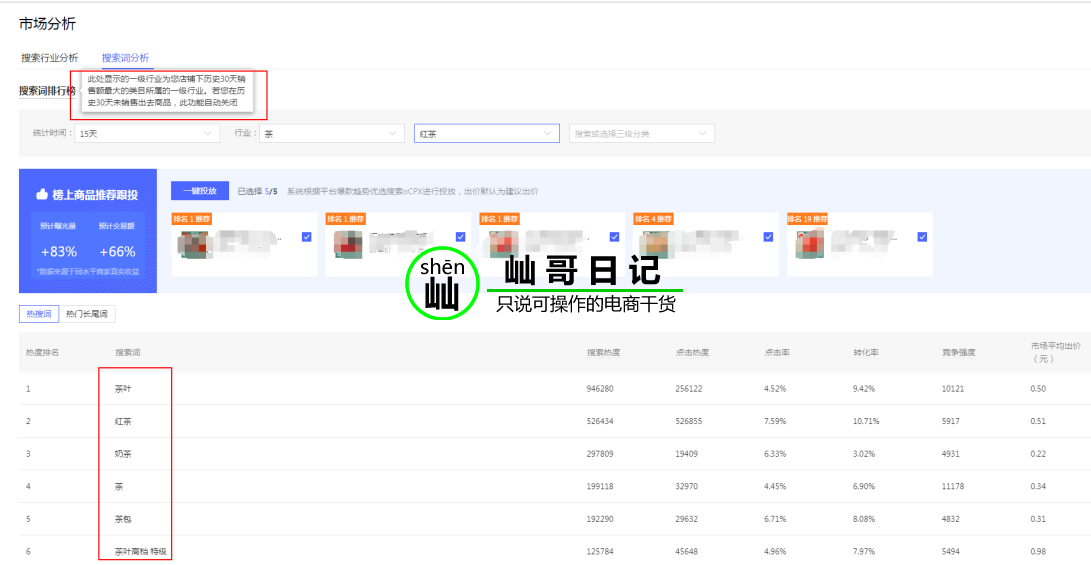1091x565 pixels.
Task: Click the 点击率 column header
Action: [777, 352]
